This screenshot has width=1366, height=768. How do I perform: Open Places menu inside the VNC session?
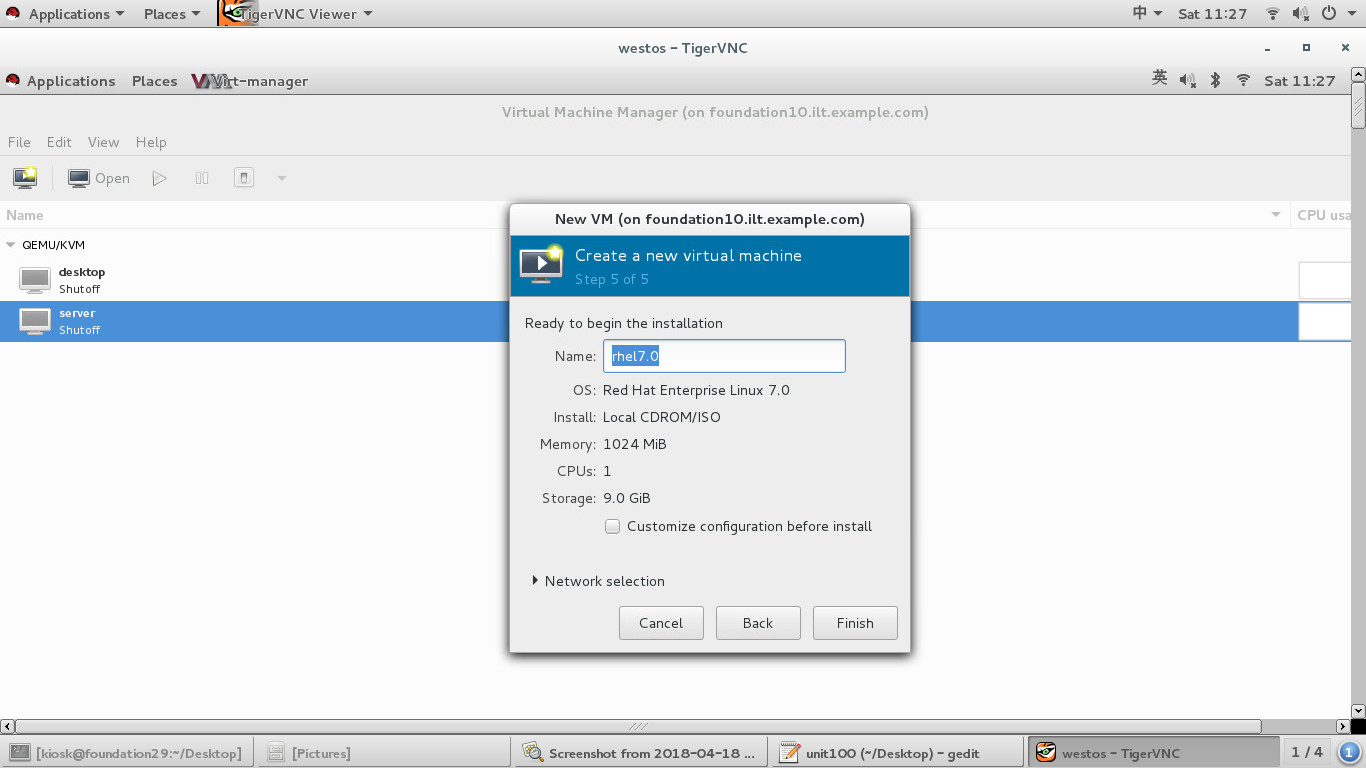154,81
